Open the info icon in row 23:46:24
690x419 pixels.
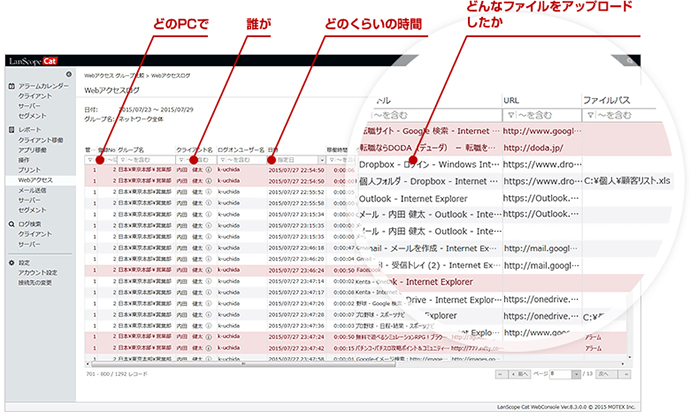click(x=209, y=270)
